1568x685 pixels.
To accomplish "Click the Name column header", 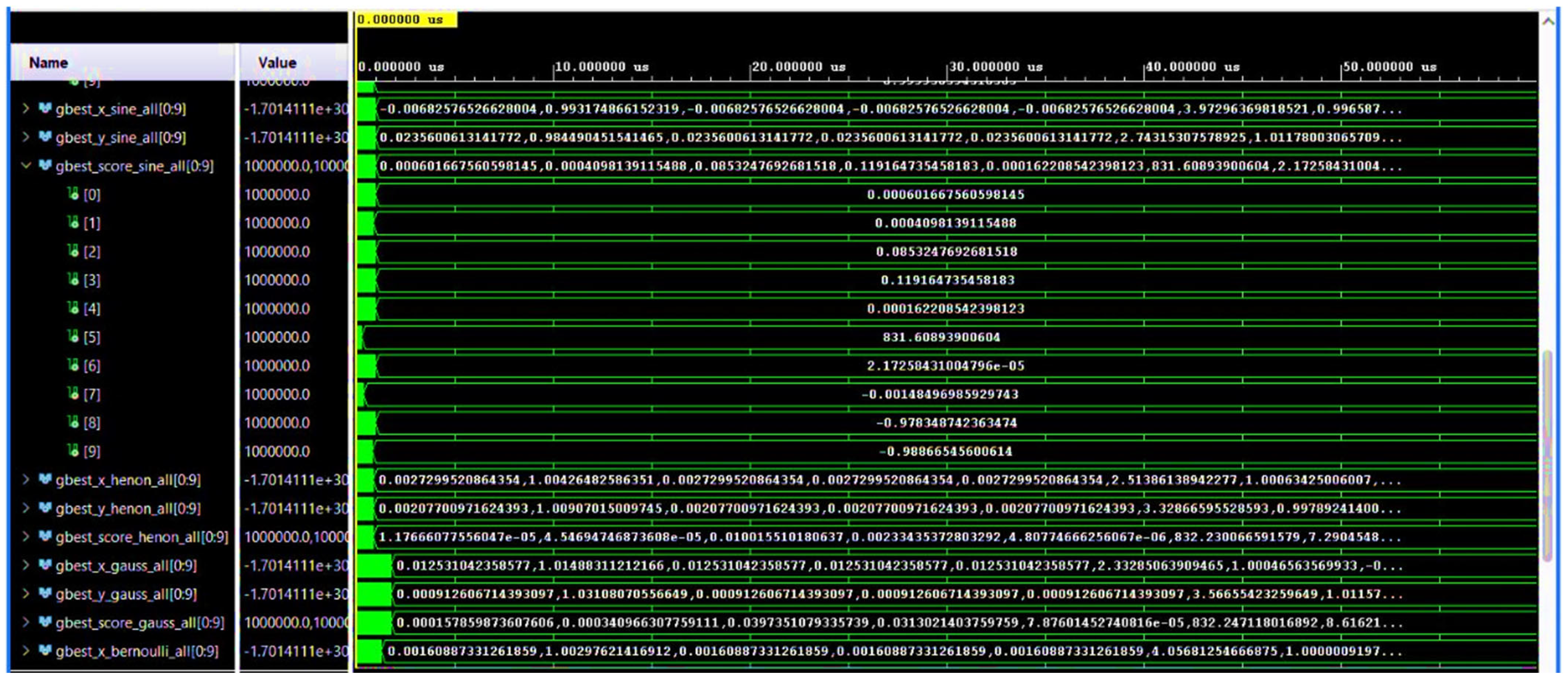I will (x=49, y=63).
